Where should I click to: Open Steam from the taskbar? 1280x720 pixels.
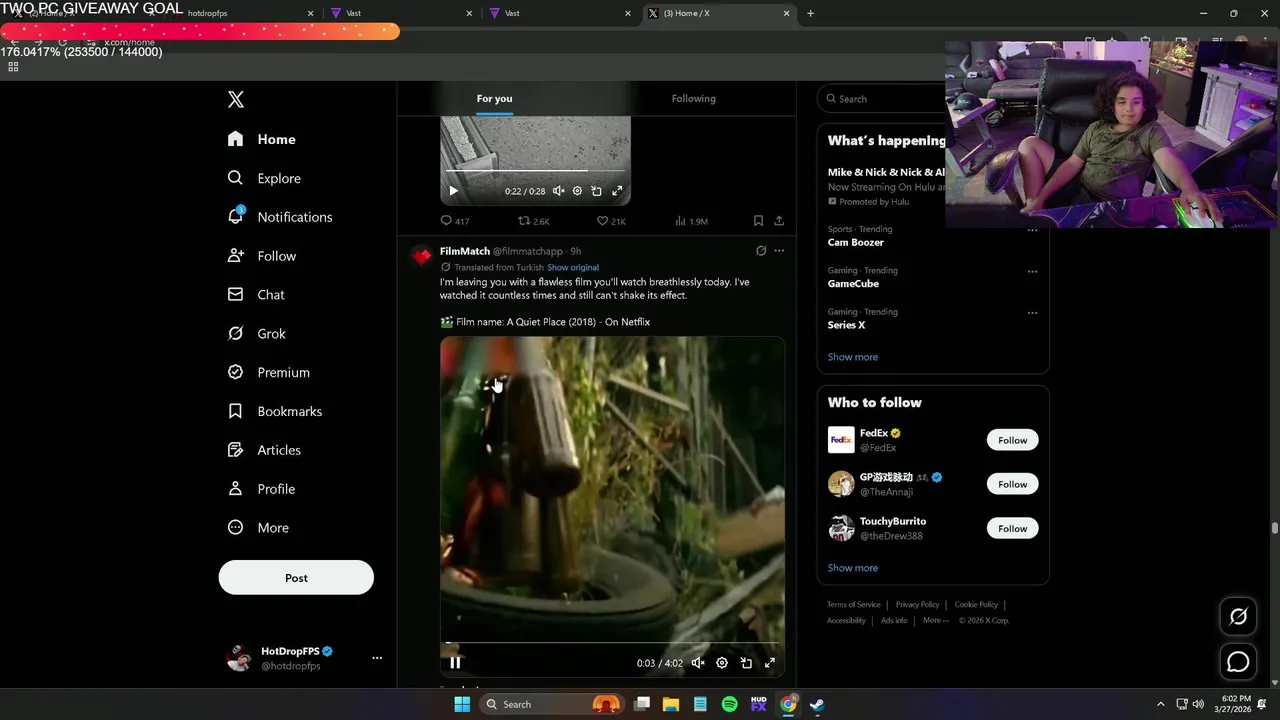tap(817, 704)
